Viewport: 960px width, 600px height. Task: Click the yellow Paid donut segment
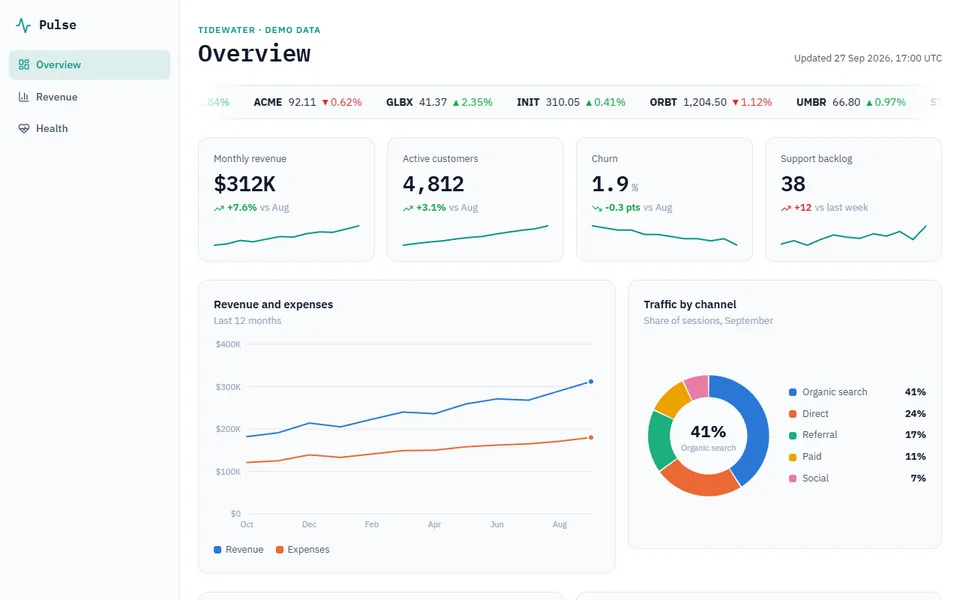tap(672, 399)
